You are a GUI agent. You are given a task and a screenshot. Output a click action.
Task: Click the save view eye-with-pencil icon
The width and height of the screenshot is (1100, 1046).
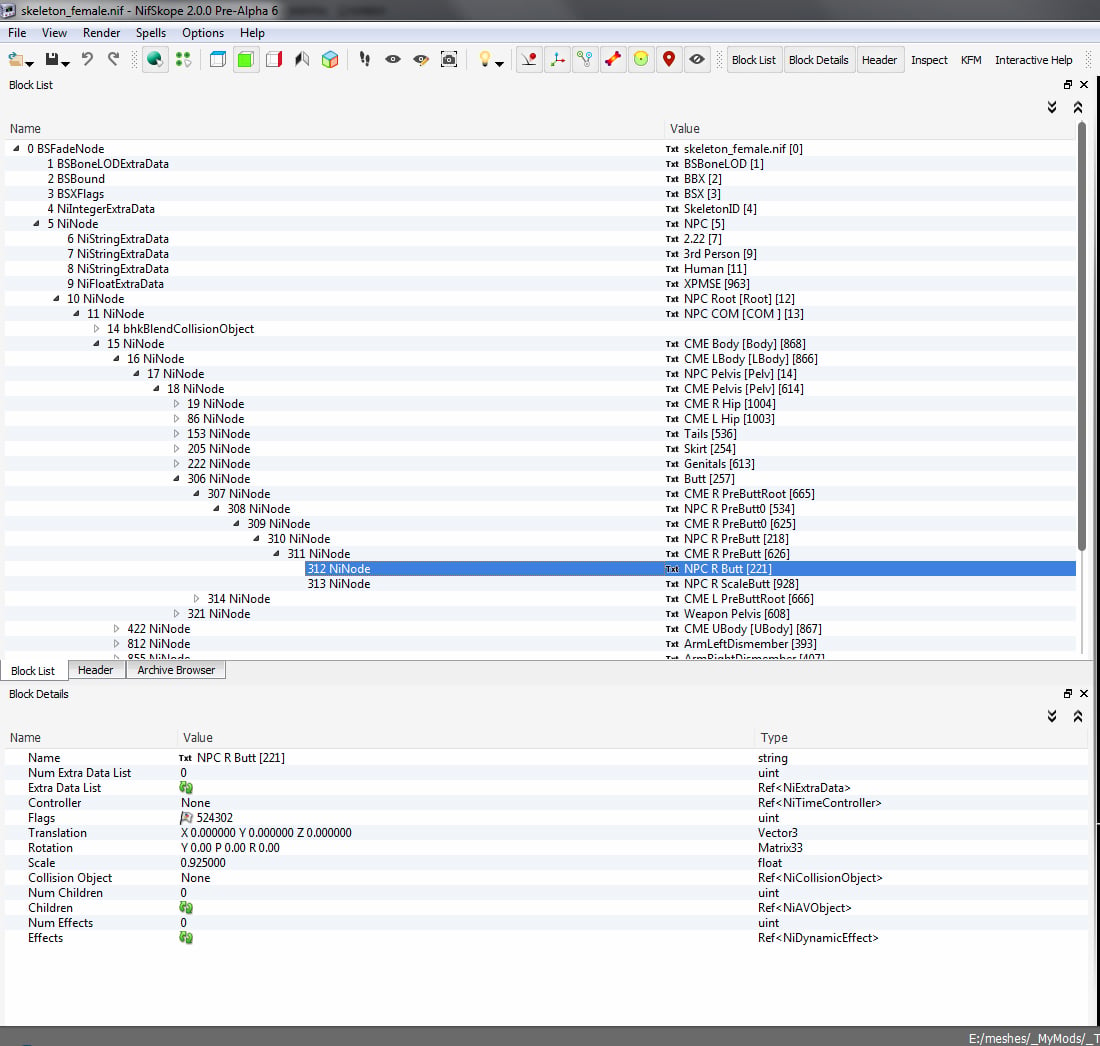421,60
